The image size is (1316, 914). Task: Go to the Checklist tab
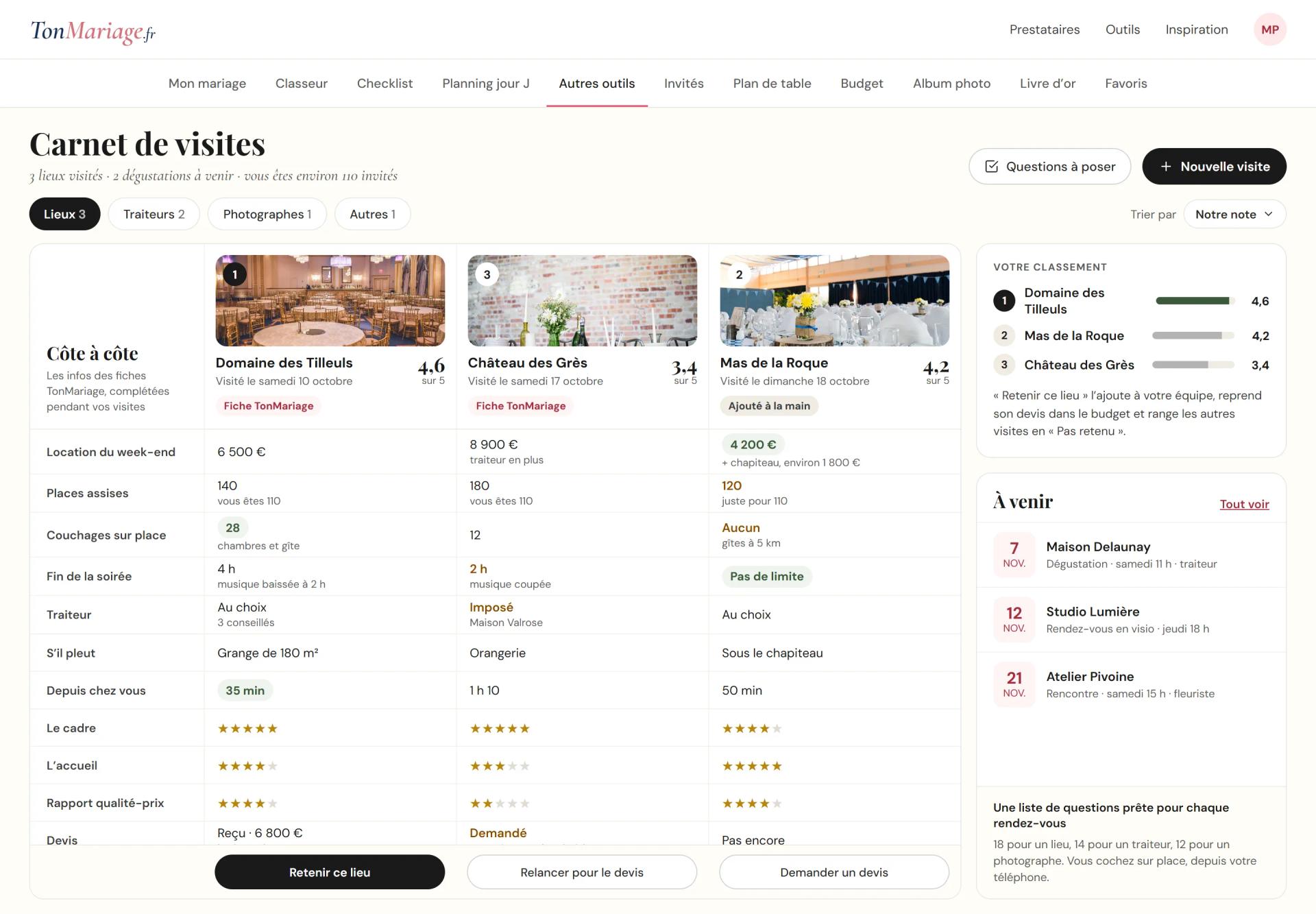point(385,83)
